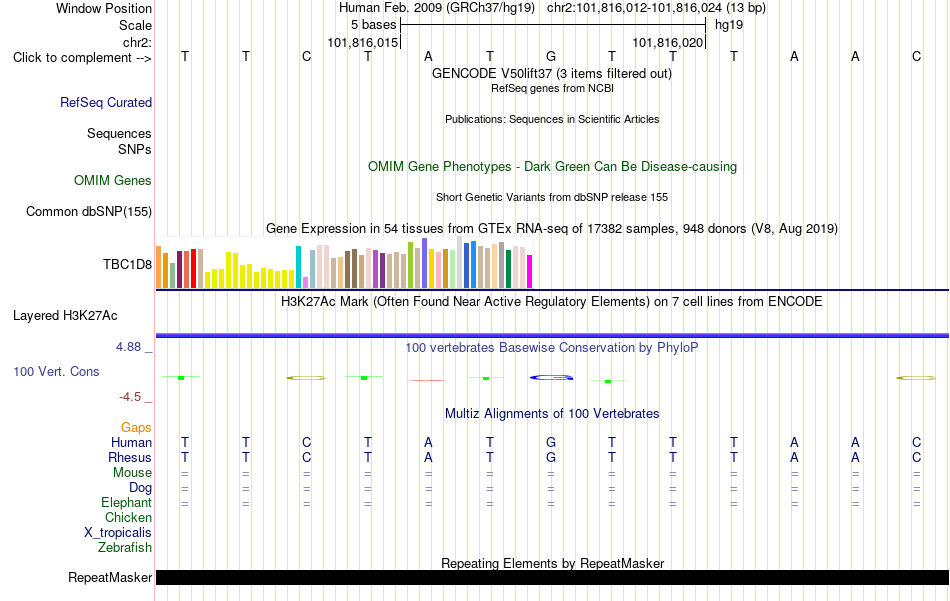This screenshot has width=950, height=601.
Task: Click the G base in the reference sequence row
Action: pyautogui.click(x=551, y=56)
